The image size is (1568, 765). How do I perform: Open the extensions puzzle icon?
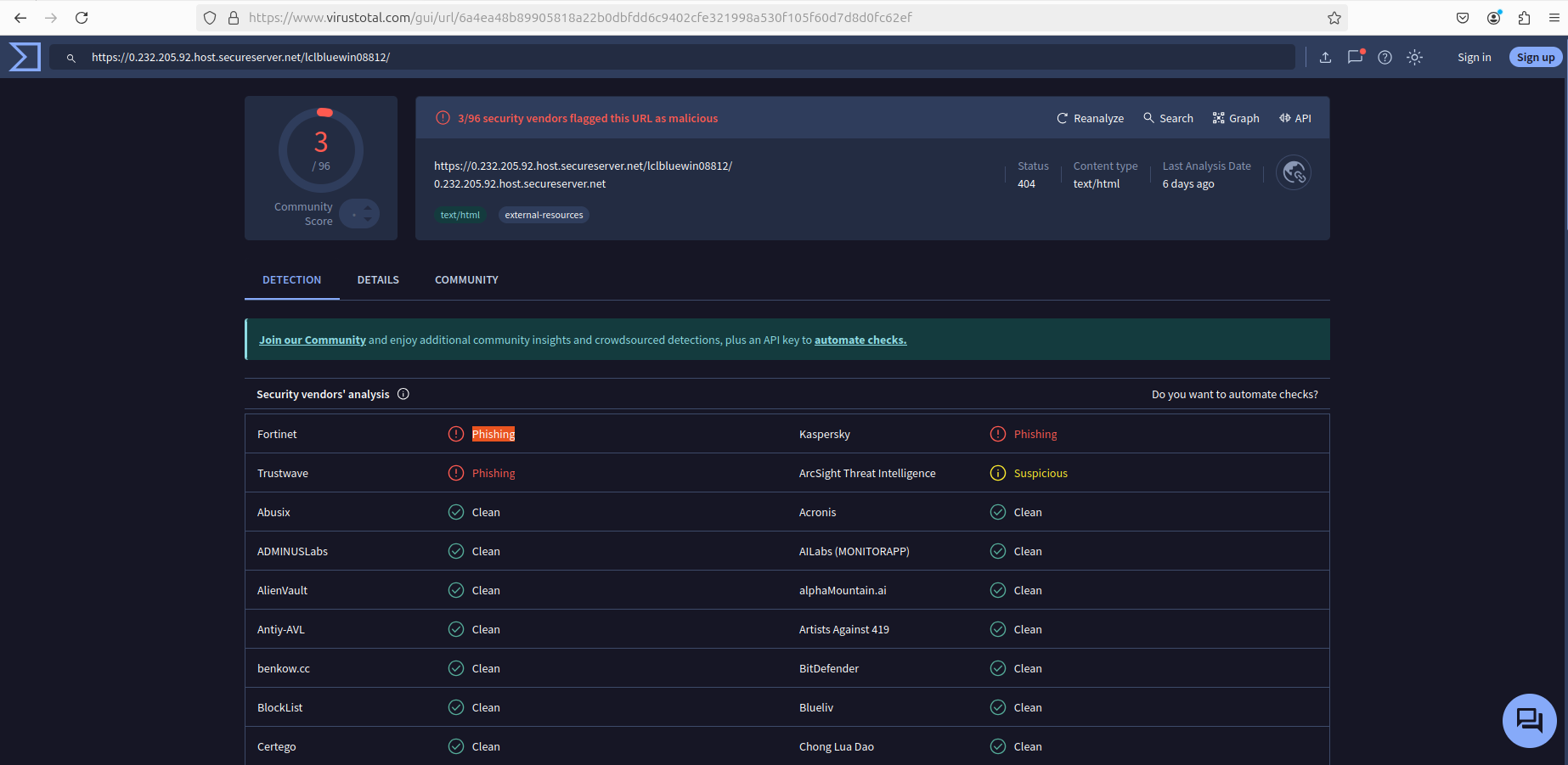[x=1525, y=18]
